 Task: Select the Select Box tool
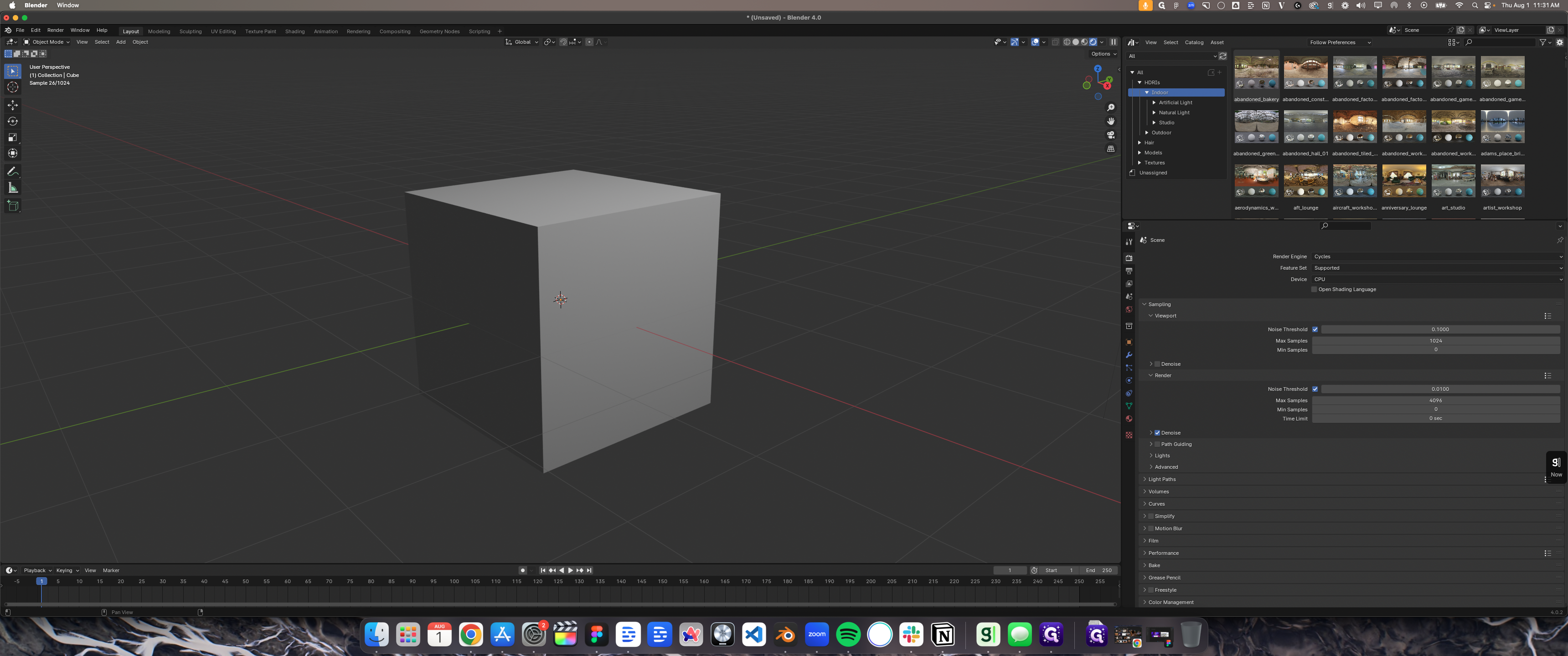(12, 71)
